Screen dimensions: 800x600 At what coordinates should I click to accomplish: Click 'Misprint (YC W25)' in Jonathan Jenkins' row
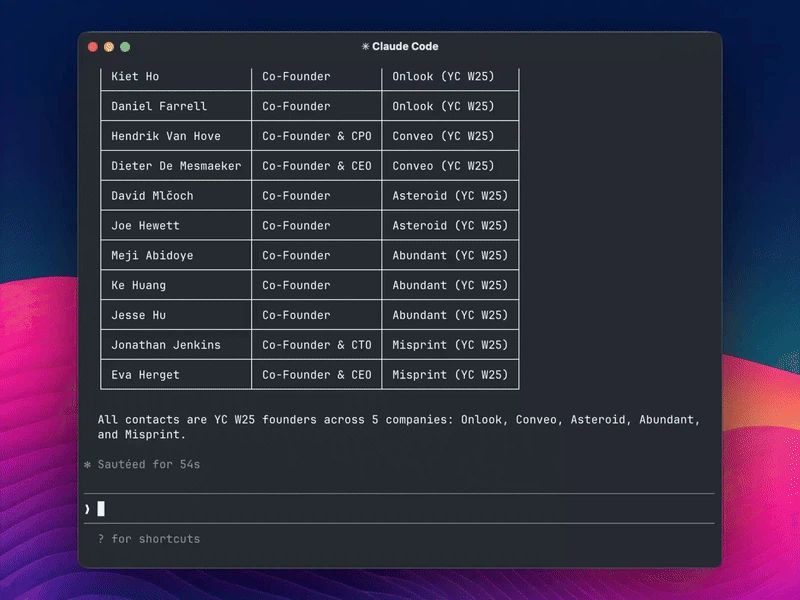coord(450,345)
